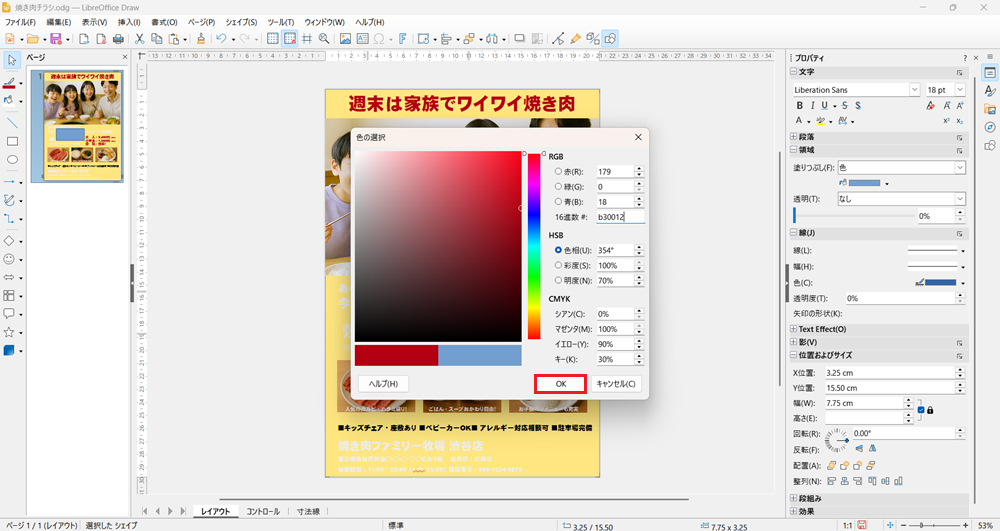
Task: Click the Undo arrow icon
Action: coord(221,39)
